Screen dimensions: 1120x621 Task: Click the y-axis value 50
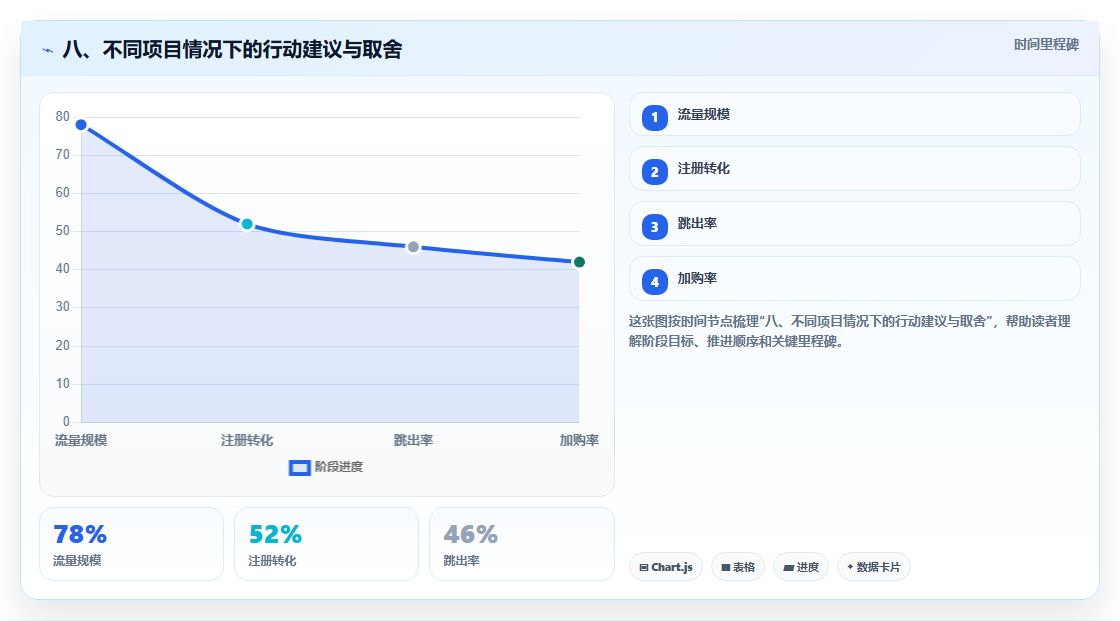[63, 231]
